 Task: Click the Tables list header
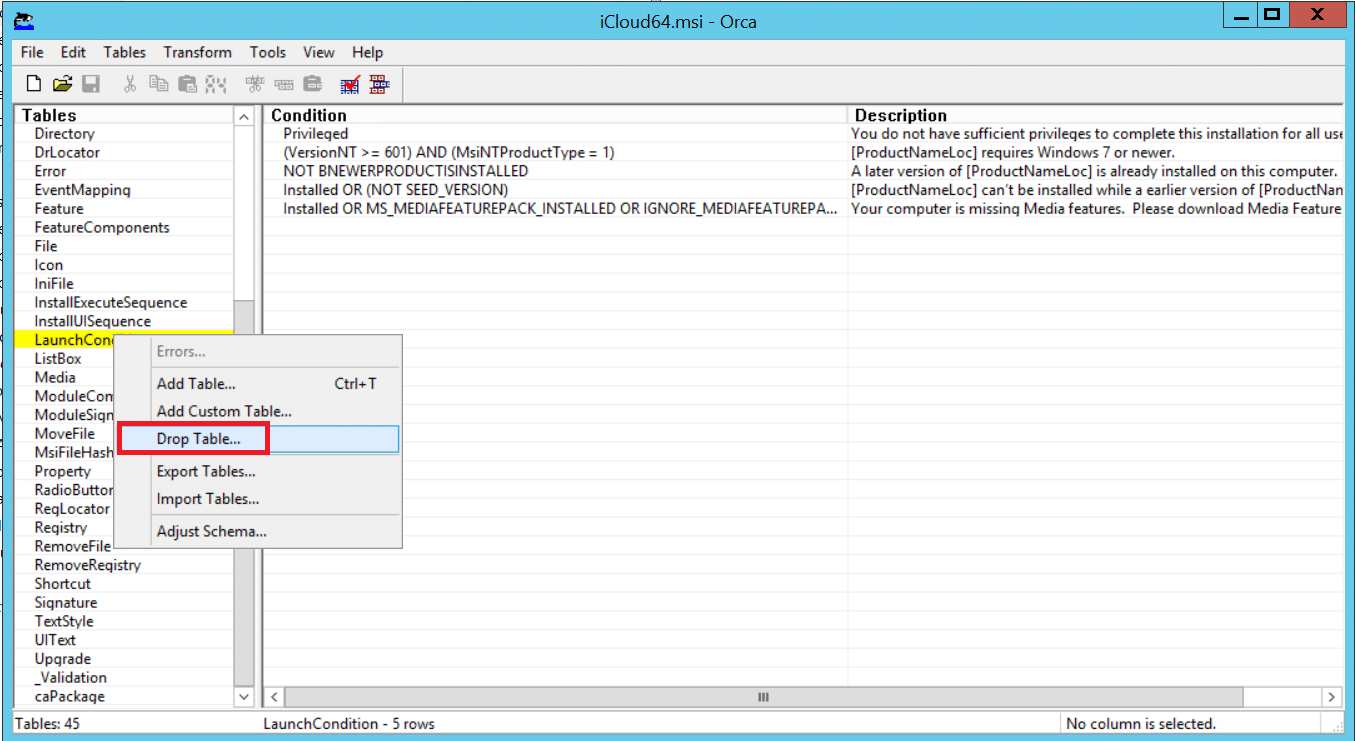click(124, 116)
